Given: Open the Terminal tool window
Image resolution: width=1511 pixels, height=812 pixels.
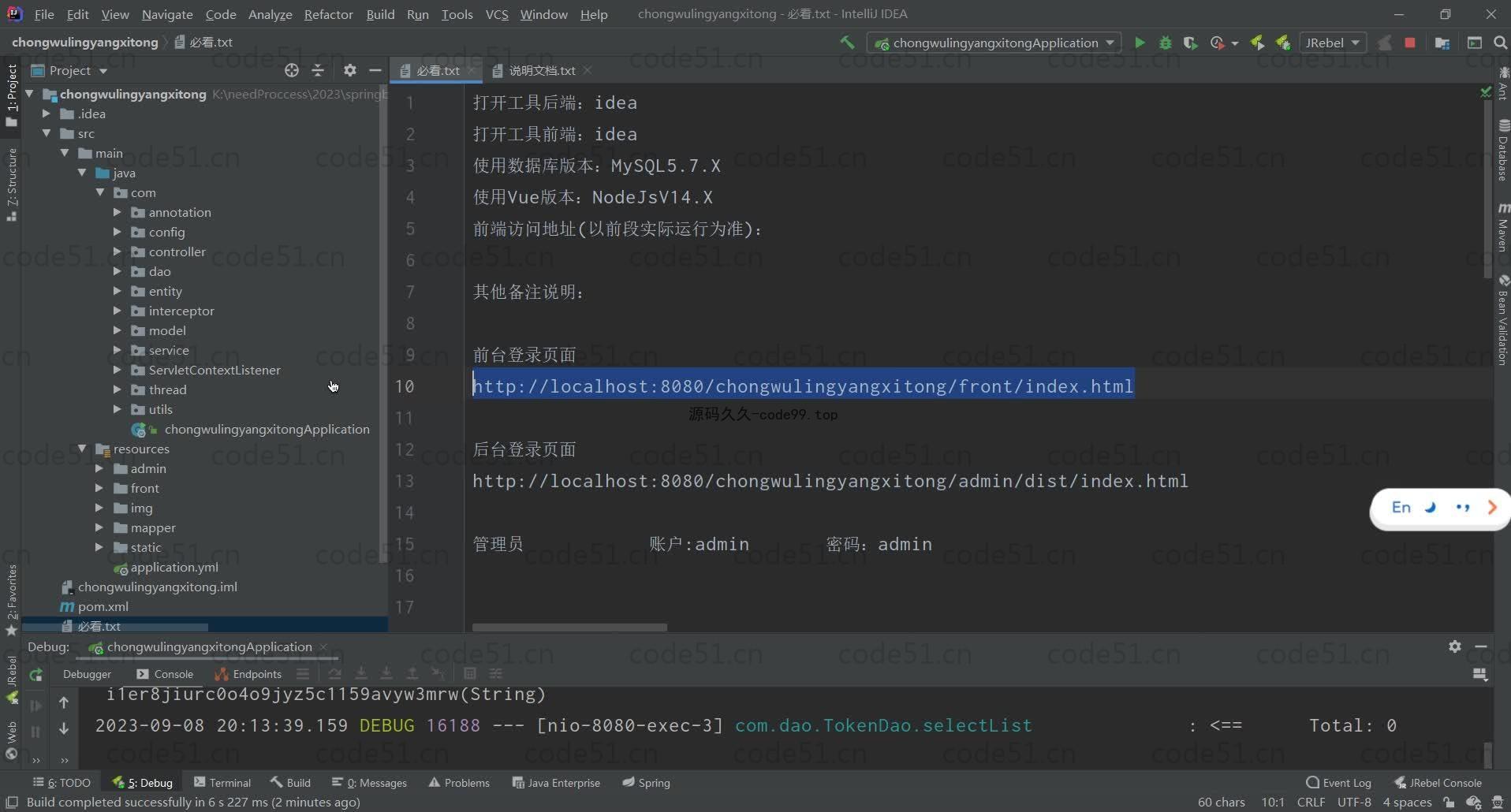Looking at the screenshot, I should 222,783.
